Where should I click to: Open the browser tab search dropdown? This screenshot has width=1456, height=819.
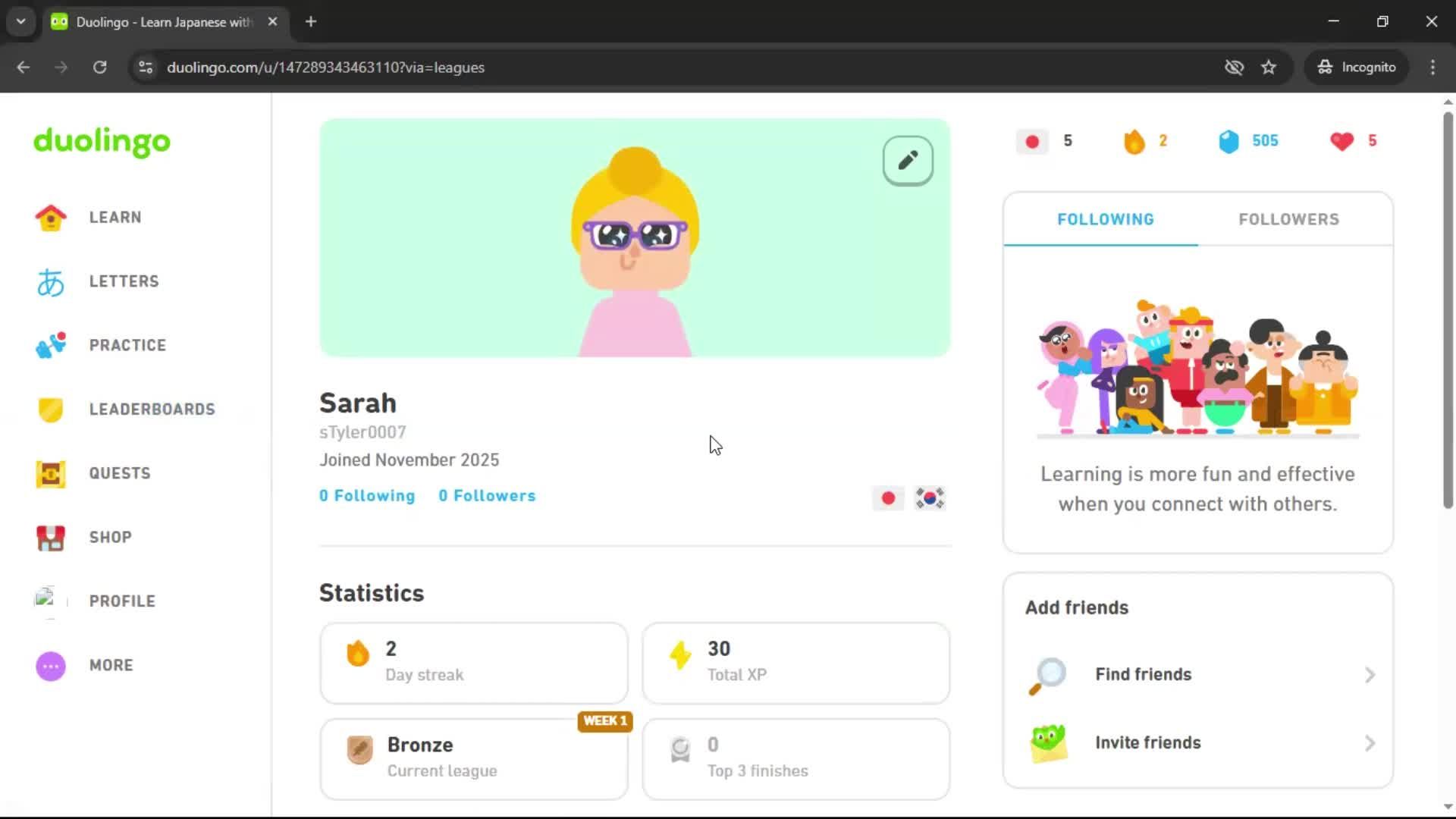[x=20, y=21]
